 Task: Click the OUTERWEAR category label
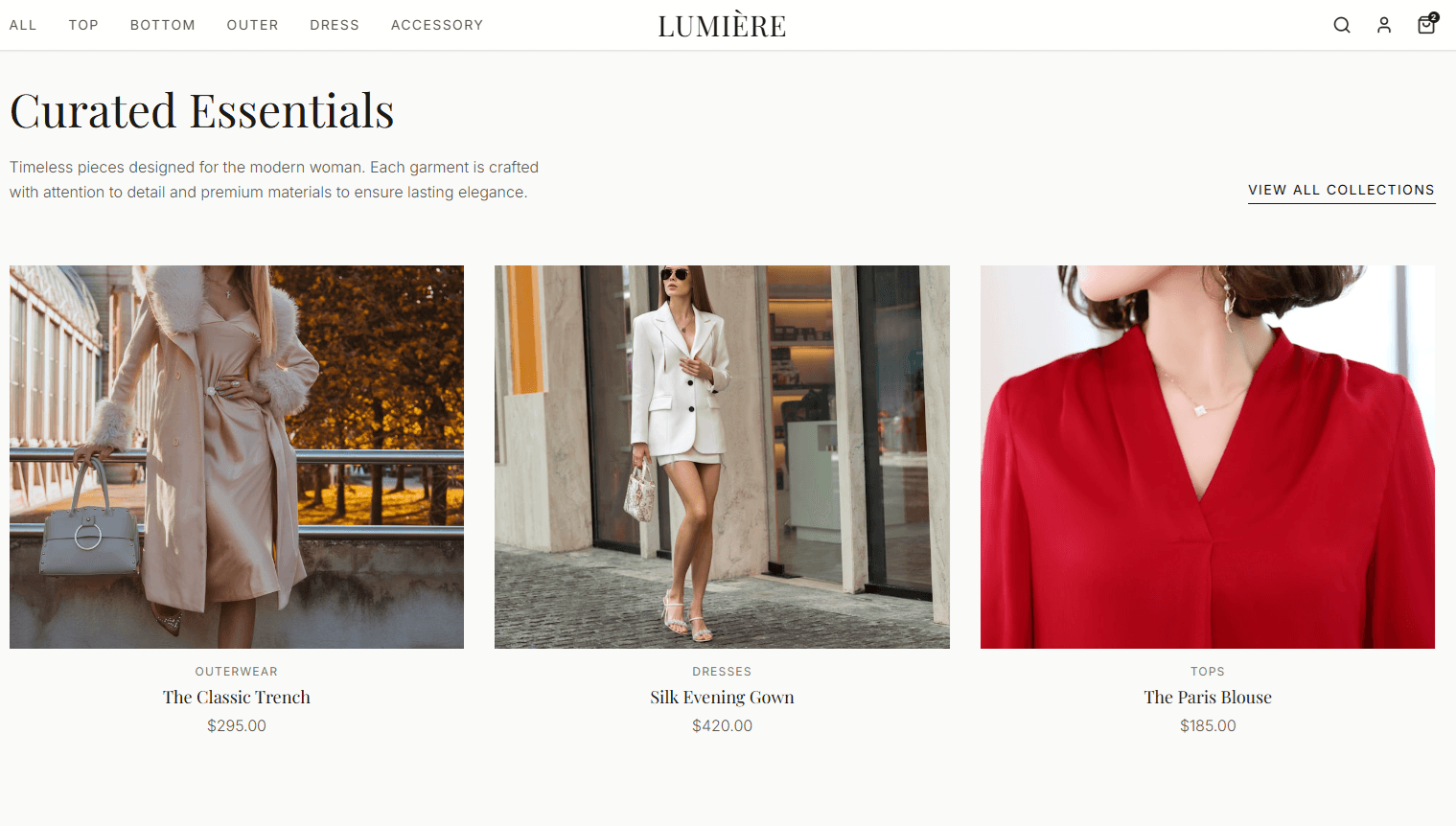pos(237,672)
